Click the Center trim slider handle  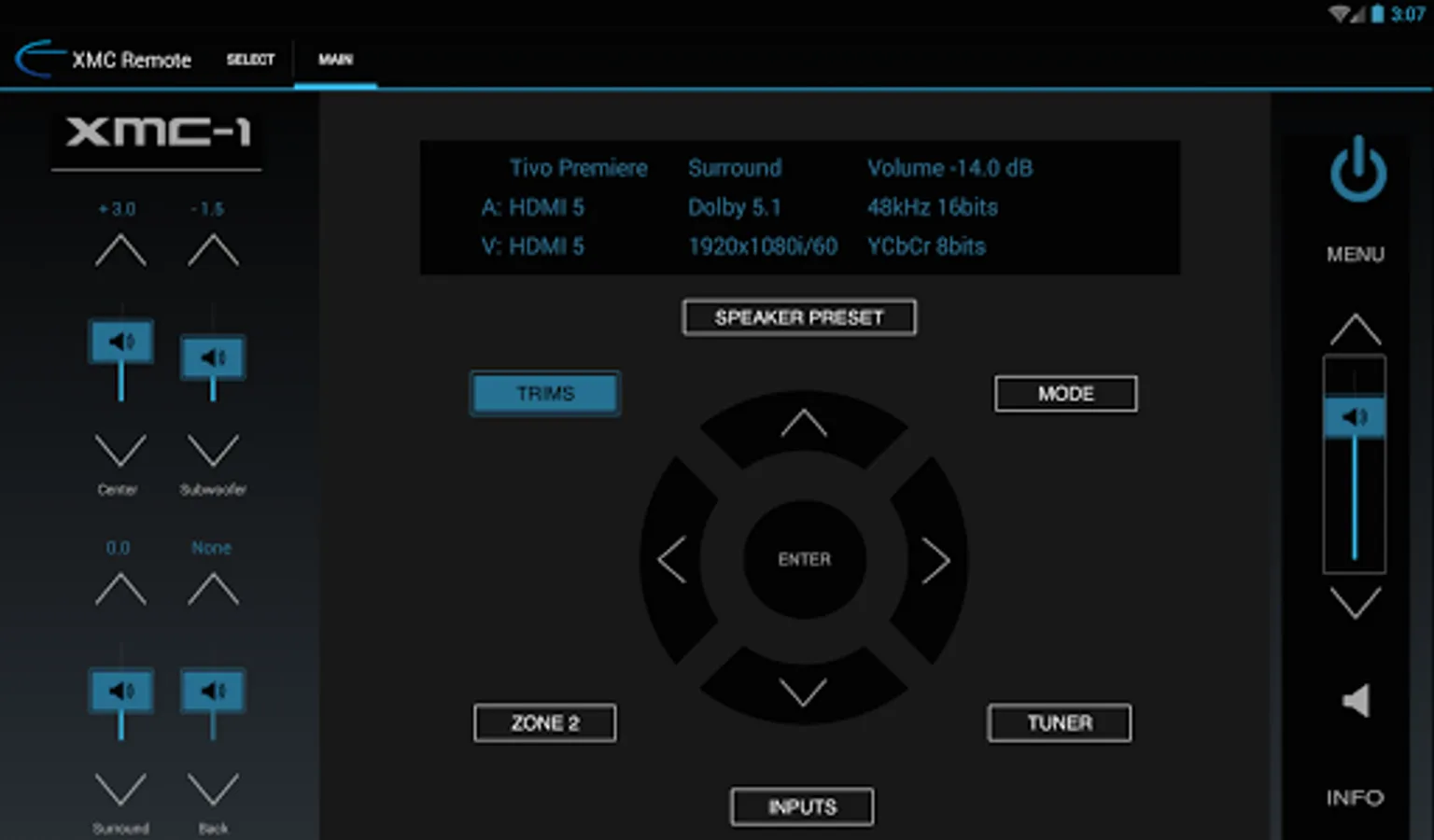[x=121, y=342]
